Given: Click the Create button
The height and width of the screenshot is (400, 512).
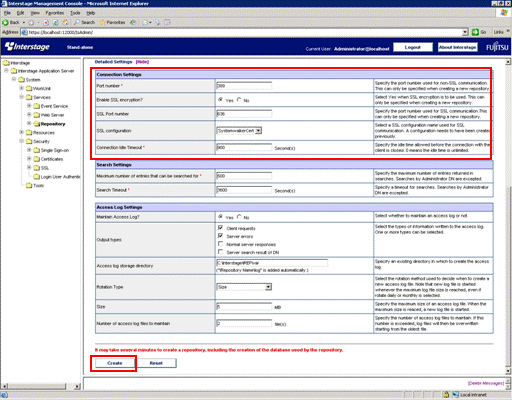Looking at the screenshot, I should tap(115, 363).
